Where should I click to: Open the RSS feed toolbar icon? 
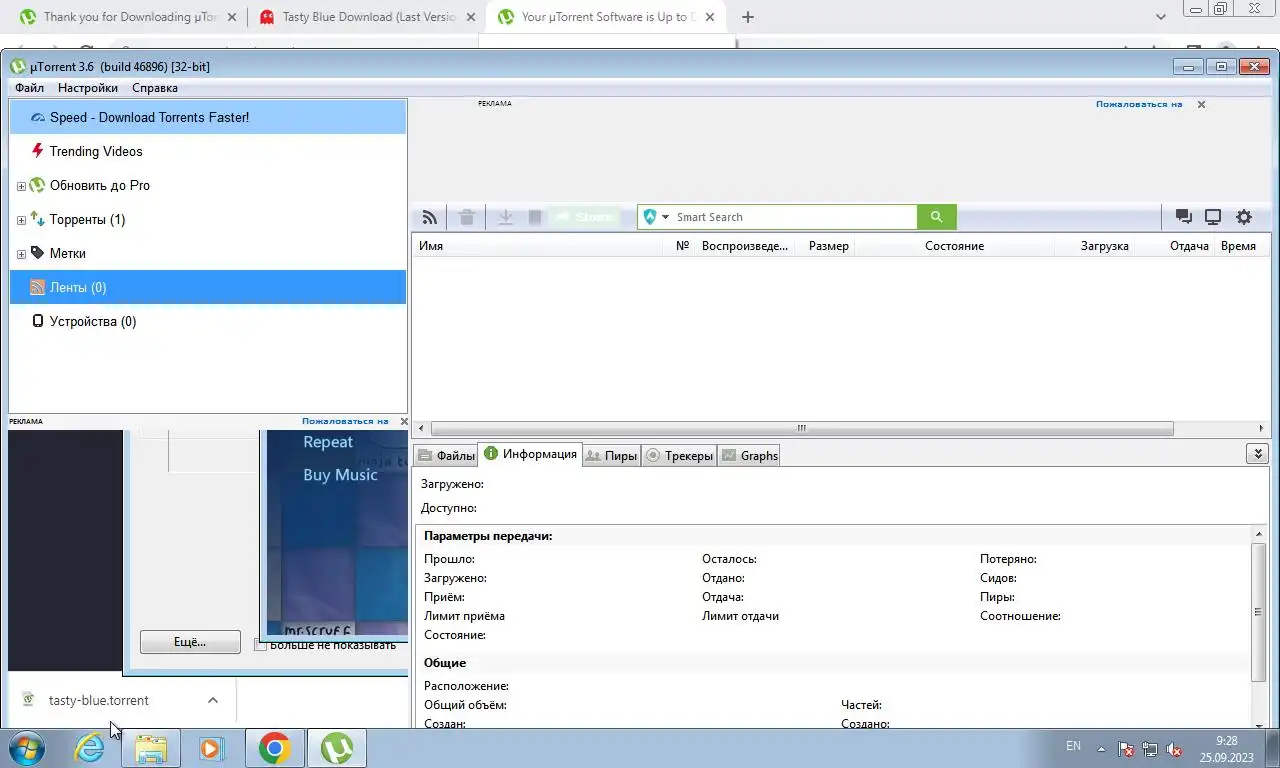coord(430,217)
